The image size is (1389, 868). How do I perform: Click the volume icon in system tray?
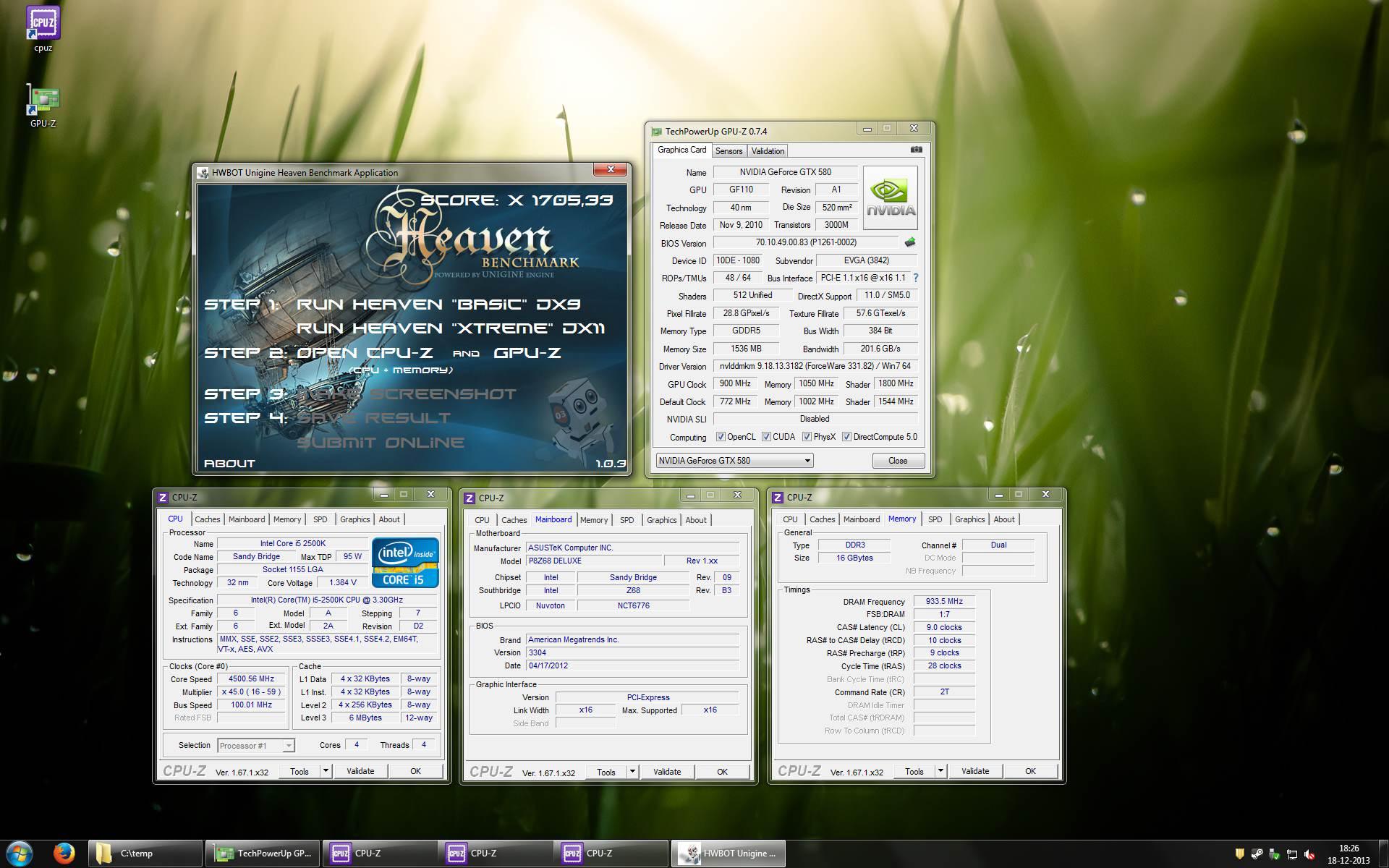1309,854
